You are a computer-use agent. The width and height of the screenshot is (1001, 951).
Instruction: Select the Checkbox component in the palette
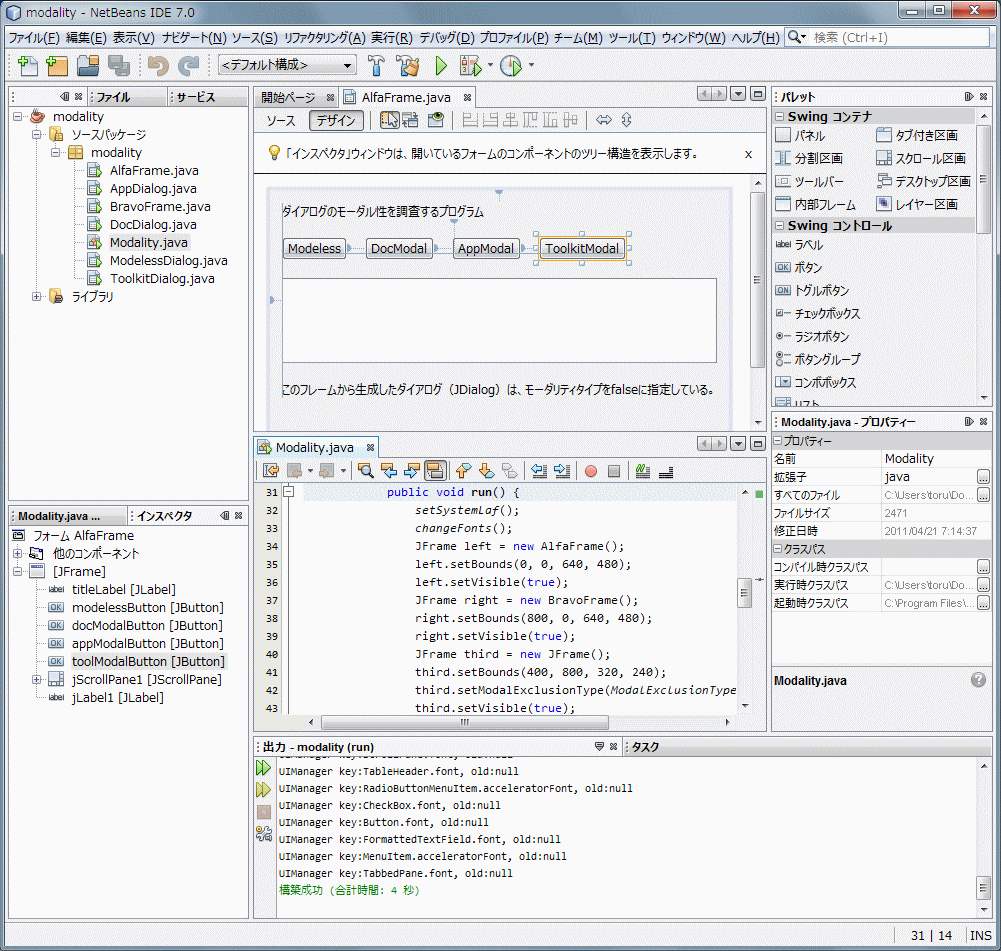click(x=818, y=313)
